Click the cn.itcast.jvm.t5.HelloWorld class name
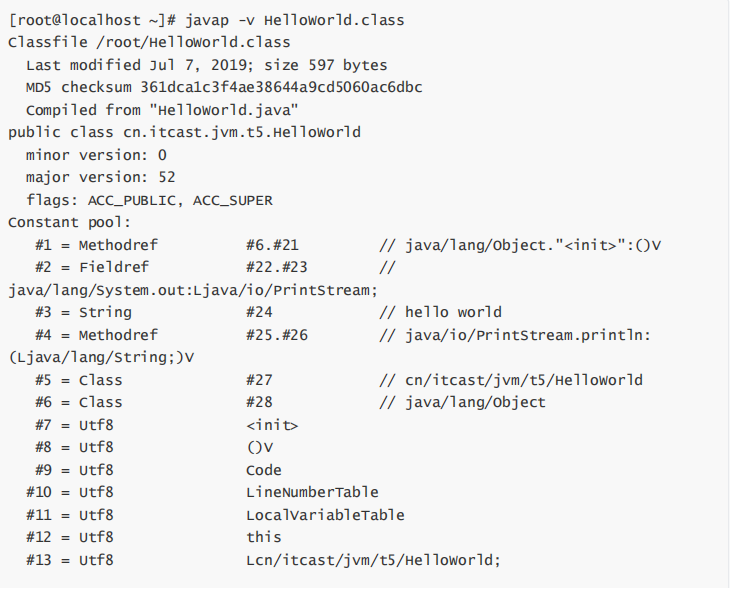Viewport: 730px width, 591px height. pyautogui.click(x=242, y=133)
